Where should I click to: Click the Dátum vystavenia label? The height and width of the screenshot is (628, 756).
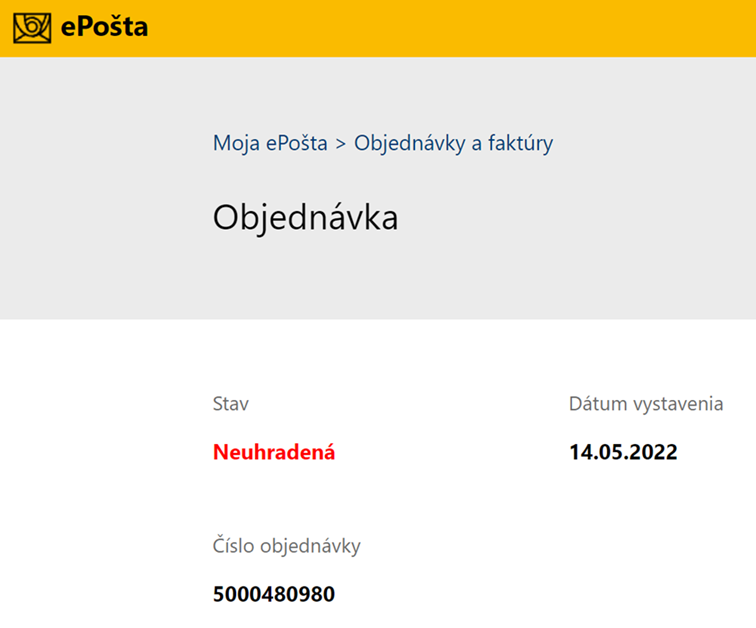click(x=646, y=404)
